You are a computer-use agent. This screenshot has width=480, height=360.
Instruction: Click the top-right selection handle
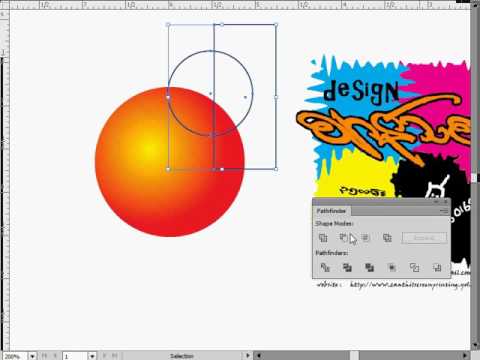pyautogui.click(x=276, y=24)
